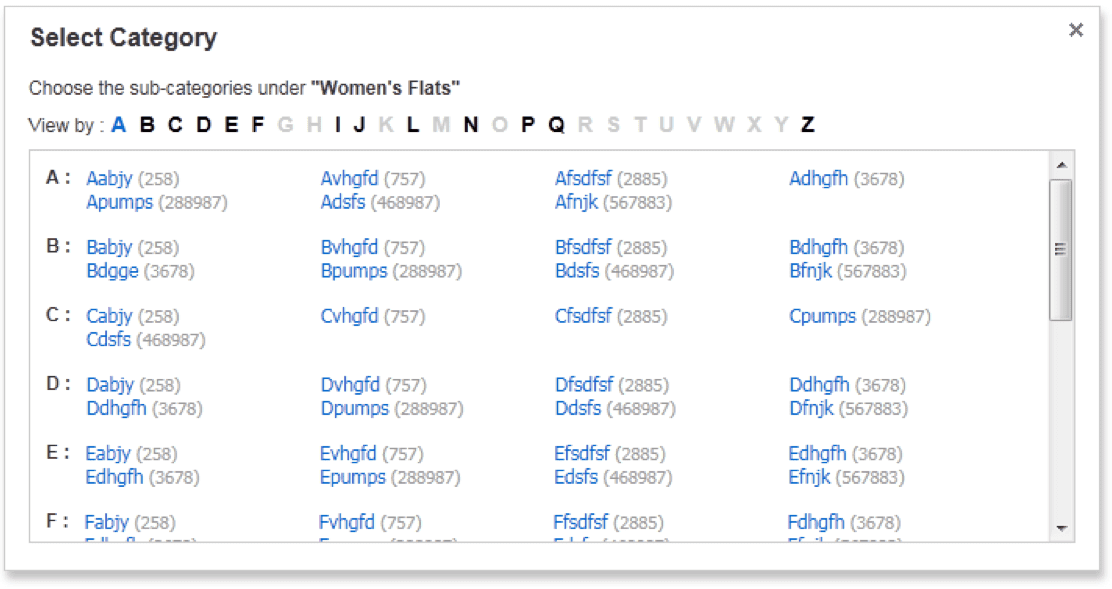
Task: Click the scrollbar up arrow
Action: coord(1061,165)
